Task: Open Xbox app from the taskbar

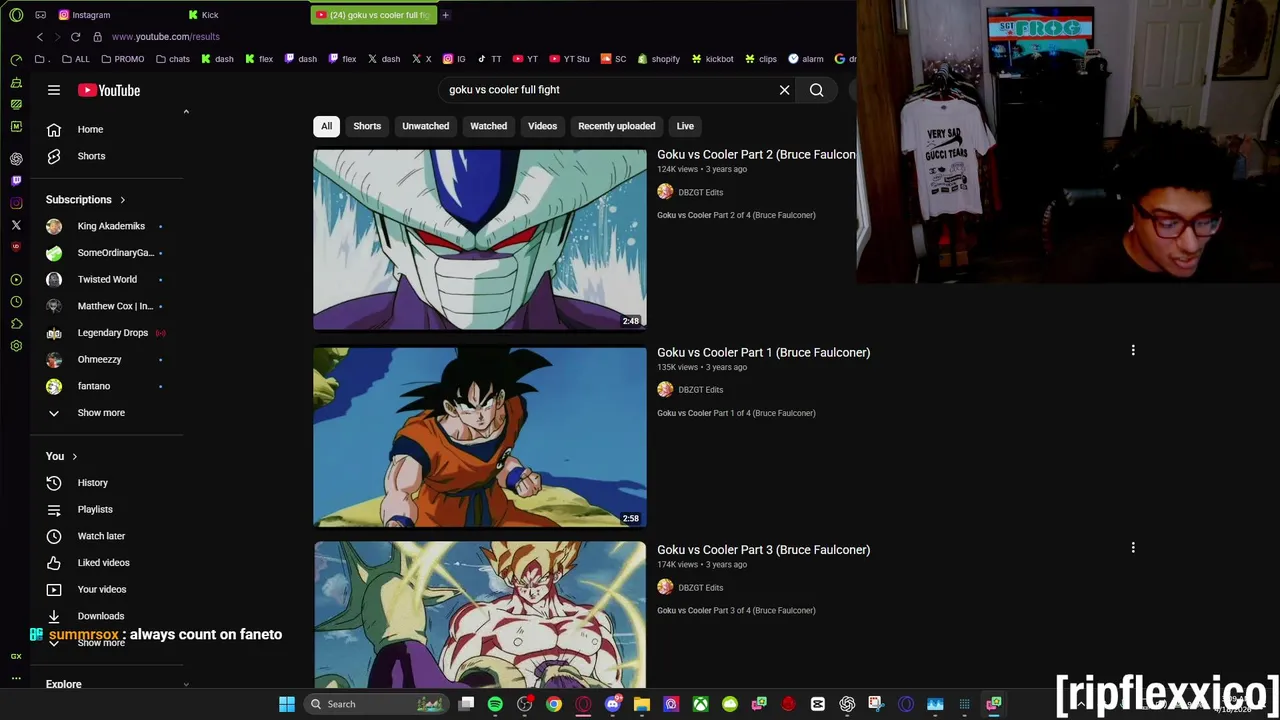Action: [x=700, y=704]
